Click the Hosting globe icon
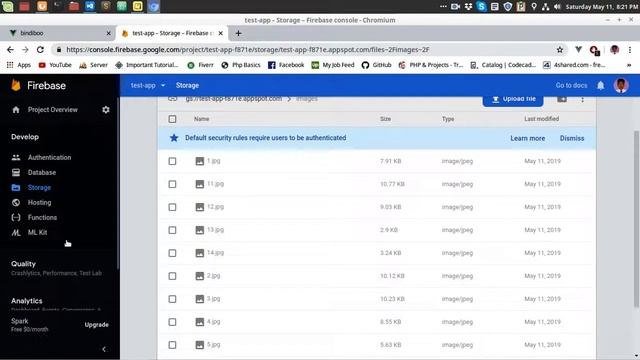This screenshot has height=360, width=640. point(16,202)
